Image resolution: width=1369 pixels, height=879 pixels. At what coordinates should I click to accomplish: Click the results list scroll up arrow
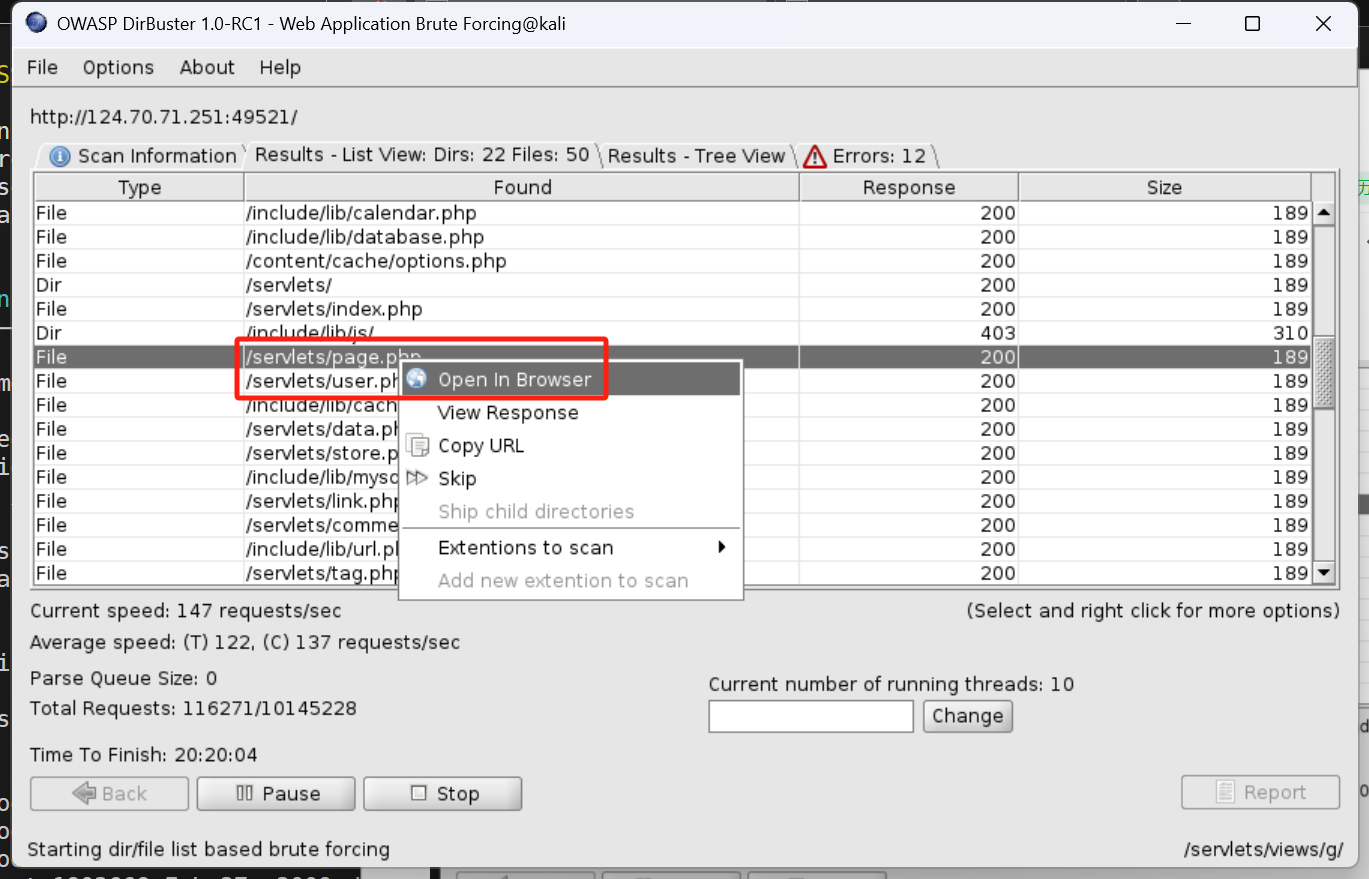1324,213
